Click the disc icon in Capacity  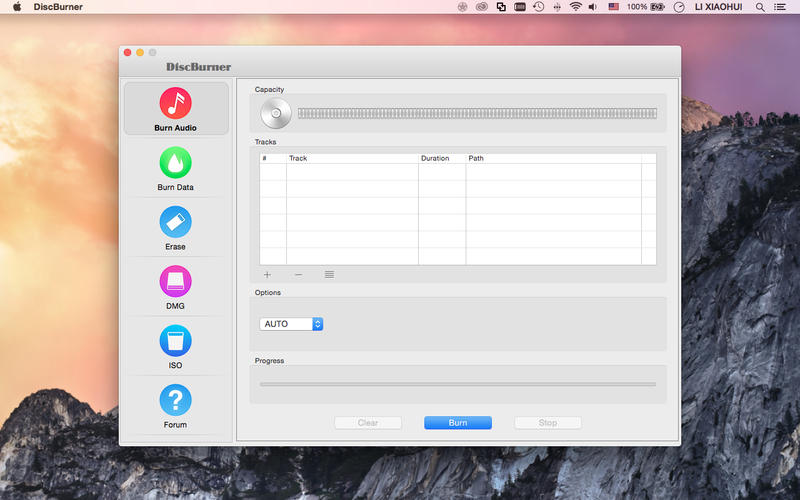coord(276,113)
